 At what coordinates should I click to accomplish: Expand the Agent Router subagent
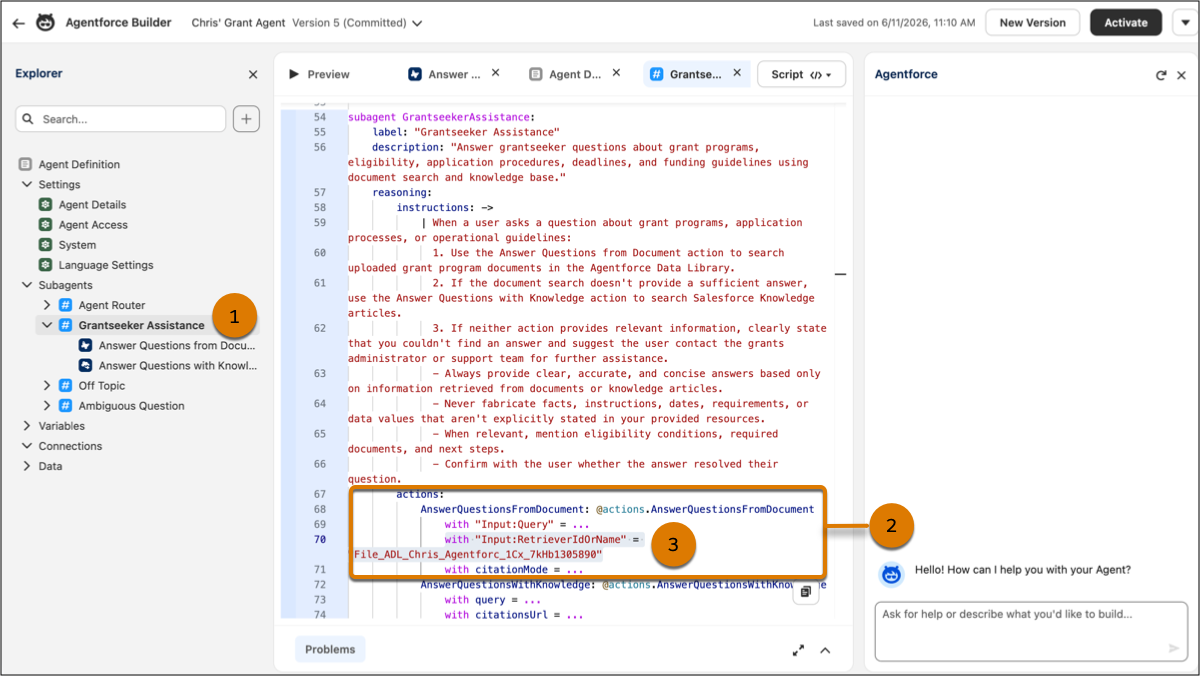point(47,305)
